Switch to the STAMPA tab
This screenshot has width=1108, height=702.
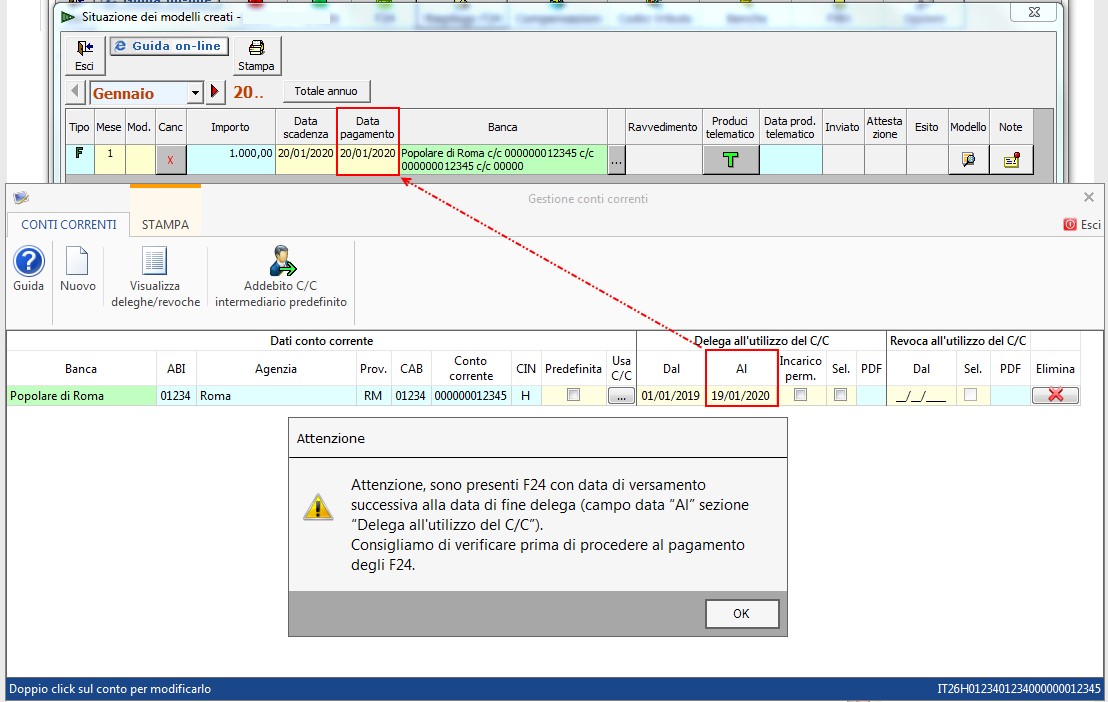click(x=165, y=225)
